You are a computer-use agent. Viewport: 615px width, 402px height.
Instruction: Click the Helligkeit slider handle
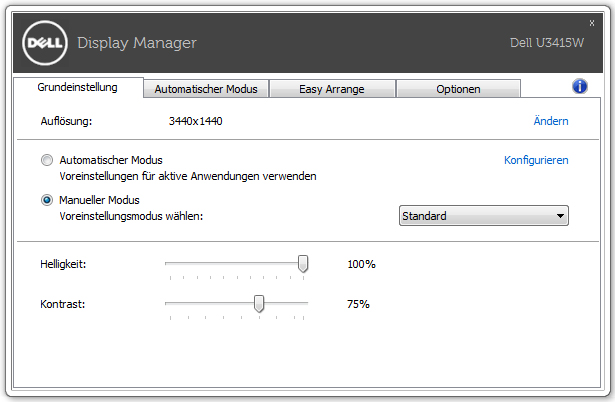(303, 264)
